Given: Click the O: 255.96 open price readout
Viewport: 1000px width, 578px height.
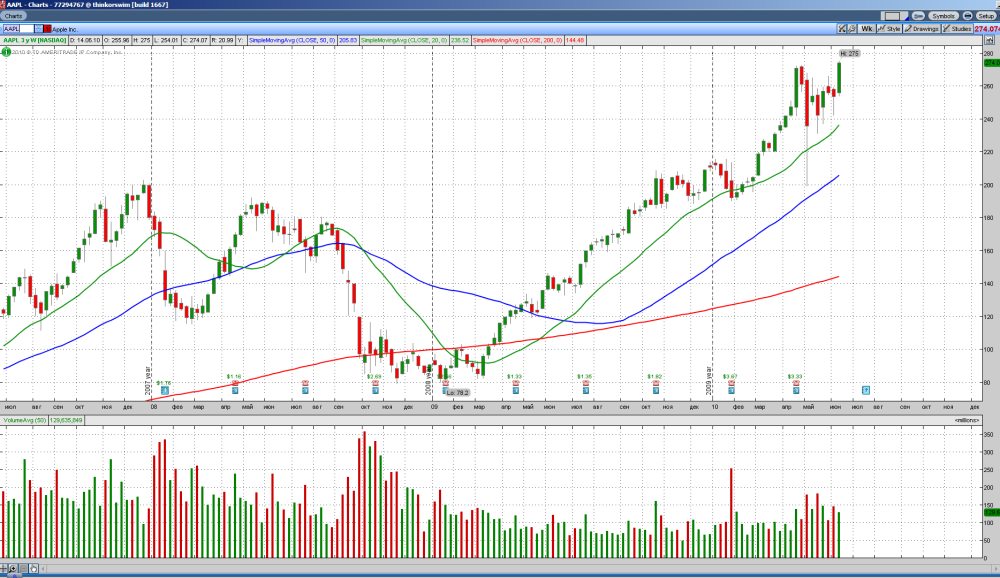Looking at the screenshot, I should click(116, 40).
